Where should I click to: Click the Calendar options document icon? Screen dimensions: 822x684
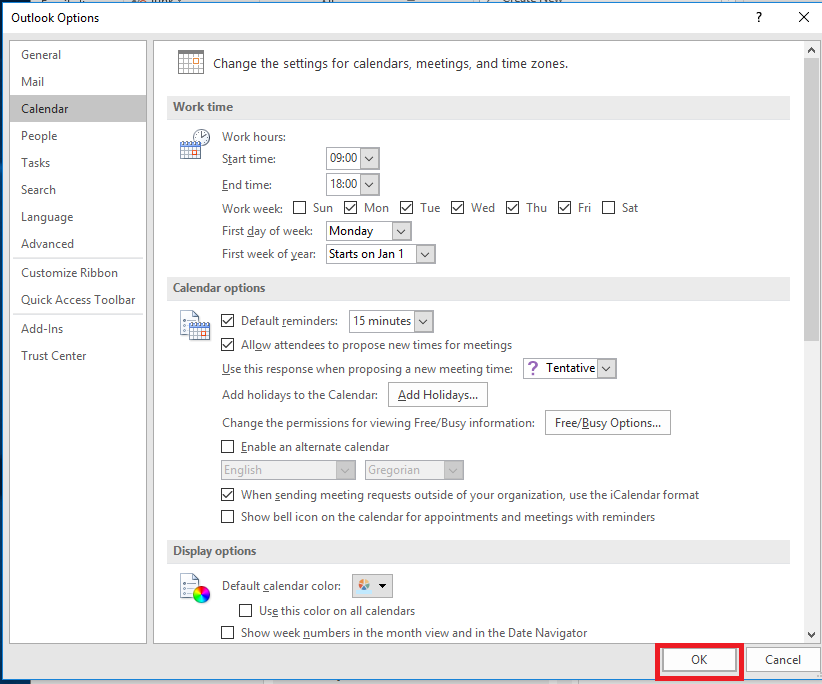tap(195, 325)
